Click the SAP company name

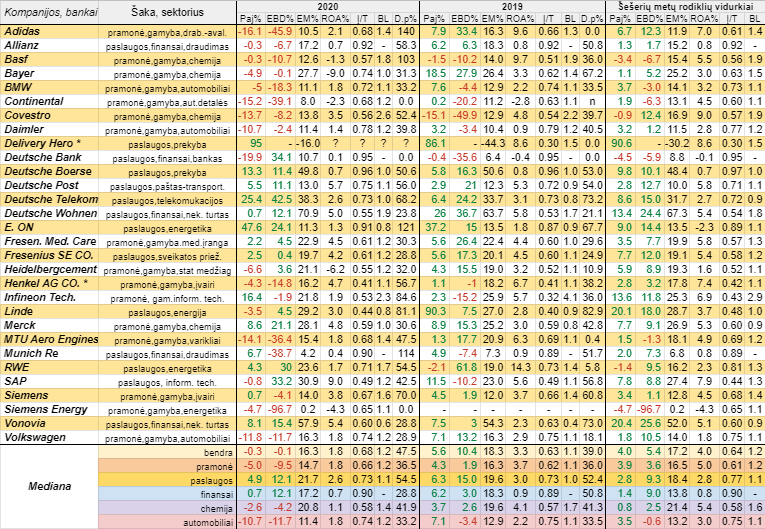pos(50,382)
